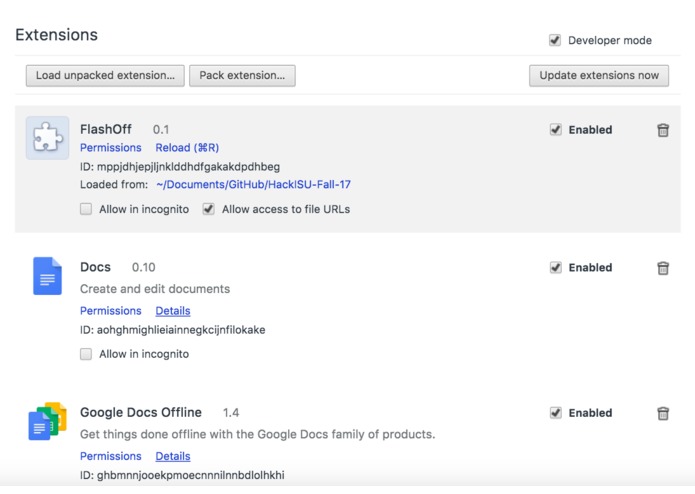Click the Docs extension name text
Screen dimensions: 695x494
click(95, 267)
